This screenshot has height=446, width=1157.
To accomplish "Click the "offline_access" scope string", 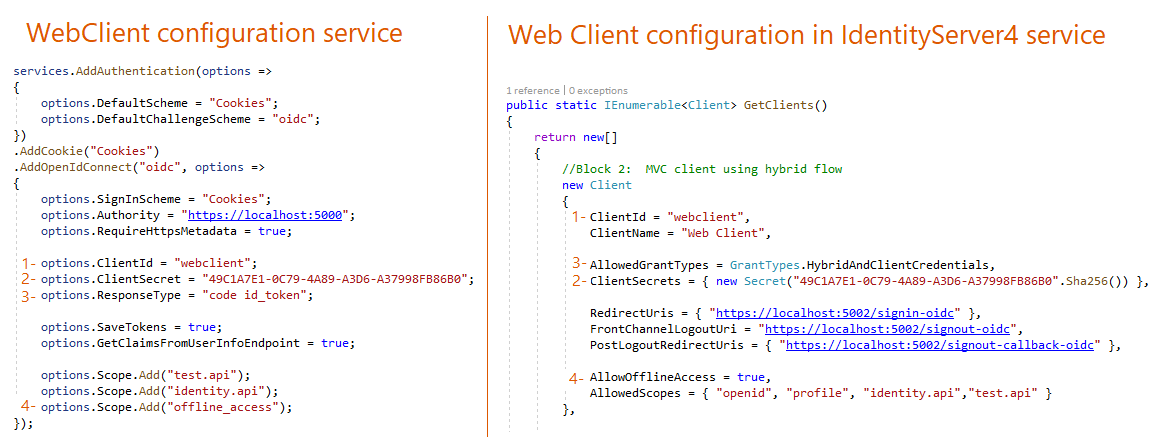I will [231, 407].
